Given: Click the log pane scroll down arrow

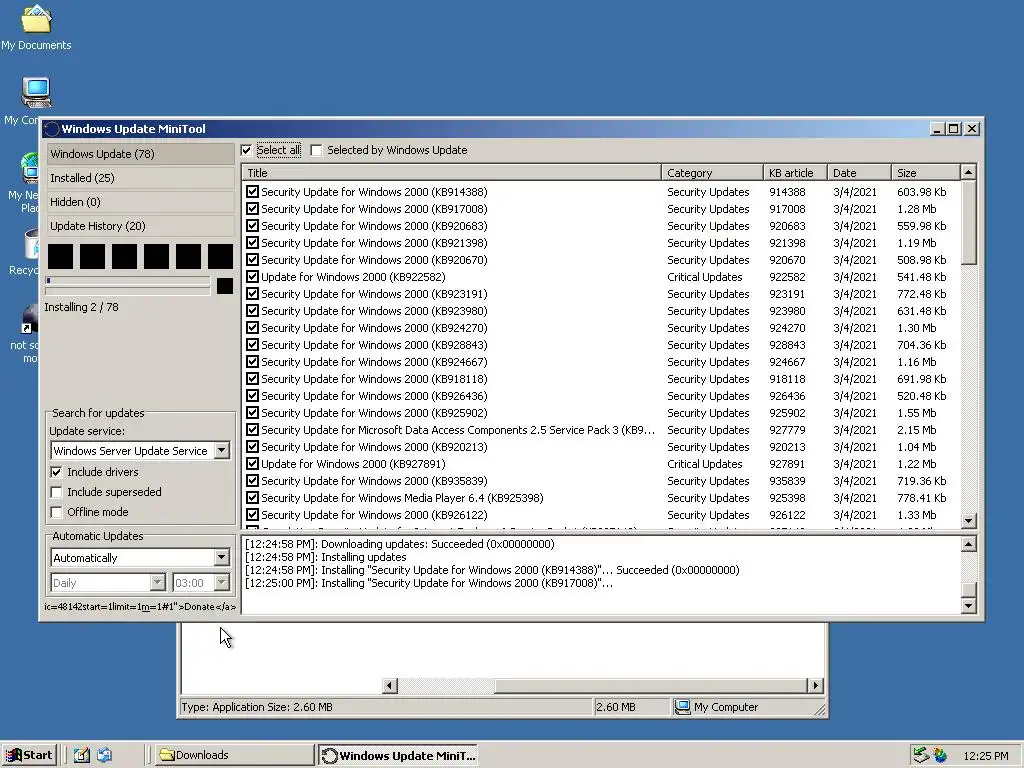Looking at the screenshot, I should click(x=968, y=605).
